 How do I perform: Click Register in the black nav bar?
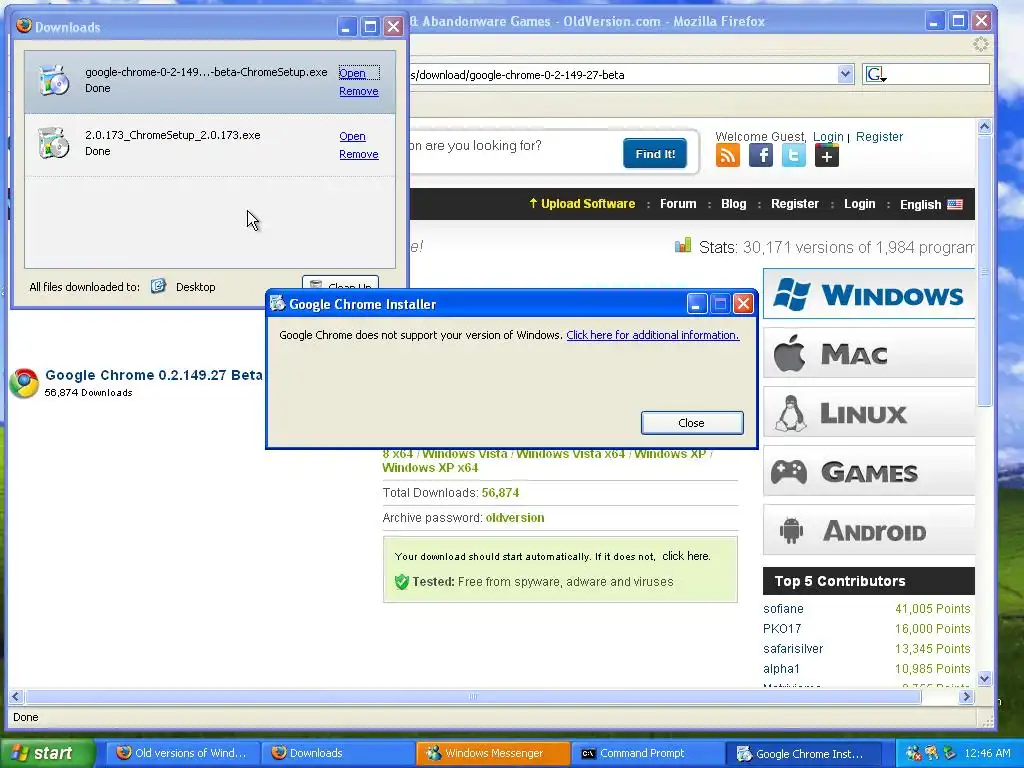tap(794, 204)
